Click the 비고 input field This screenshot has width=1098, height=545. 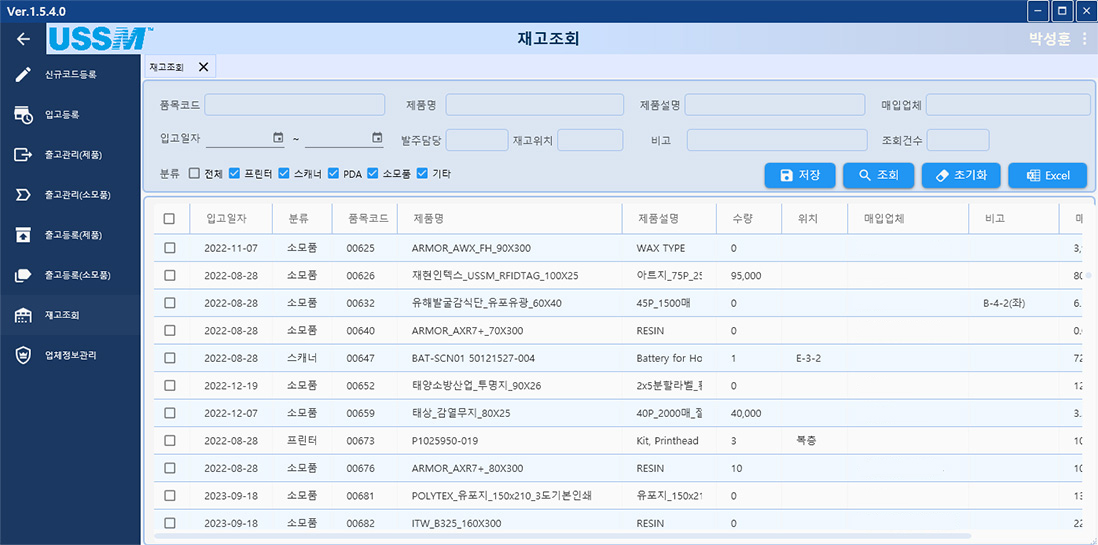777,140
